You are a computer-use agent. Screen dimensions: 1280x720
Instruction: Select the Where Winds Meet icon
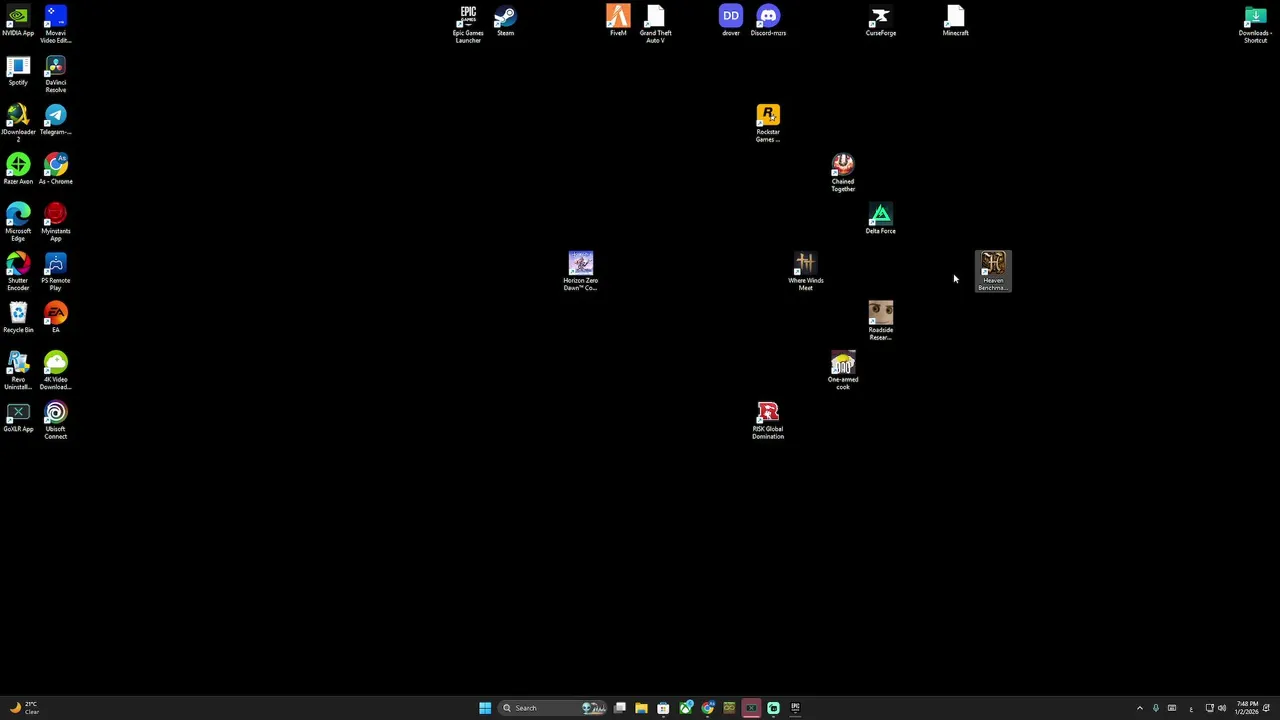click(x=806, y=272)
